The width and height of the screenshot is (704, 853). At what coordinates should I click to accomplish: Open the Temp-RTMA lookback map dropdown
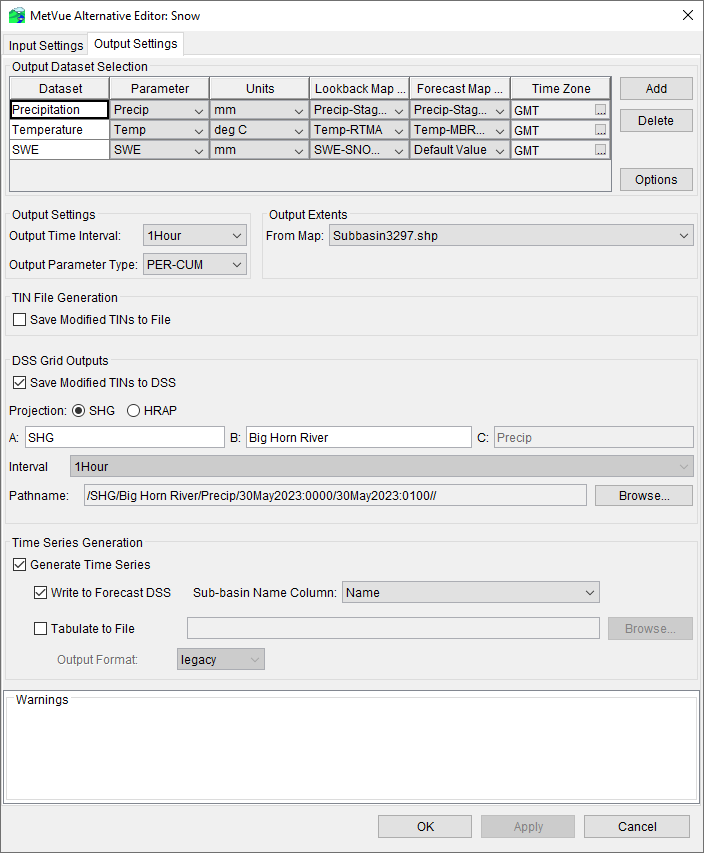tap(360, 130)
